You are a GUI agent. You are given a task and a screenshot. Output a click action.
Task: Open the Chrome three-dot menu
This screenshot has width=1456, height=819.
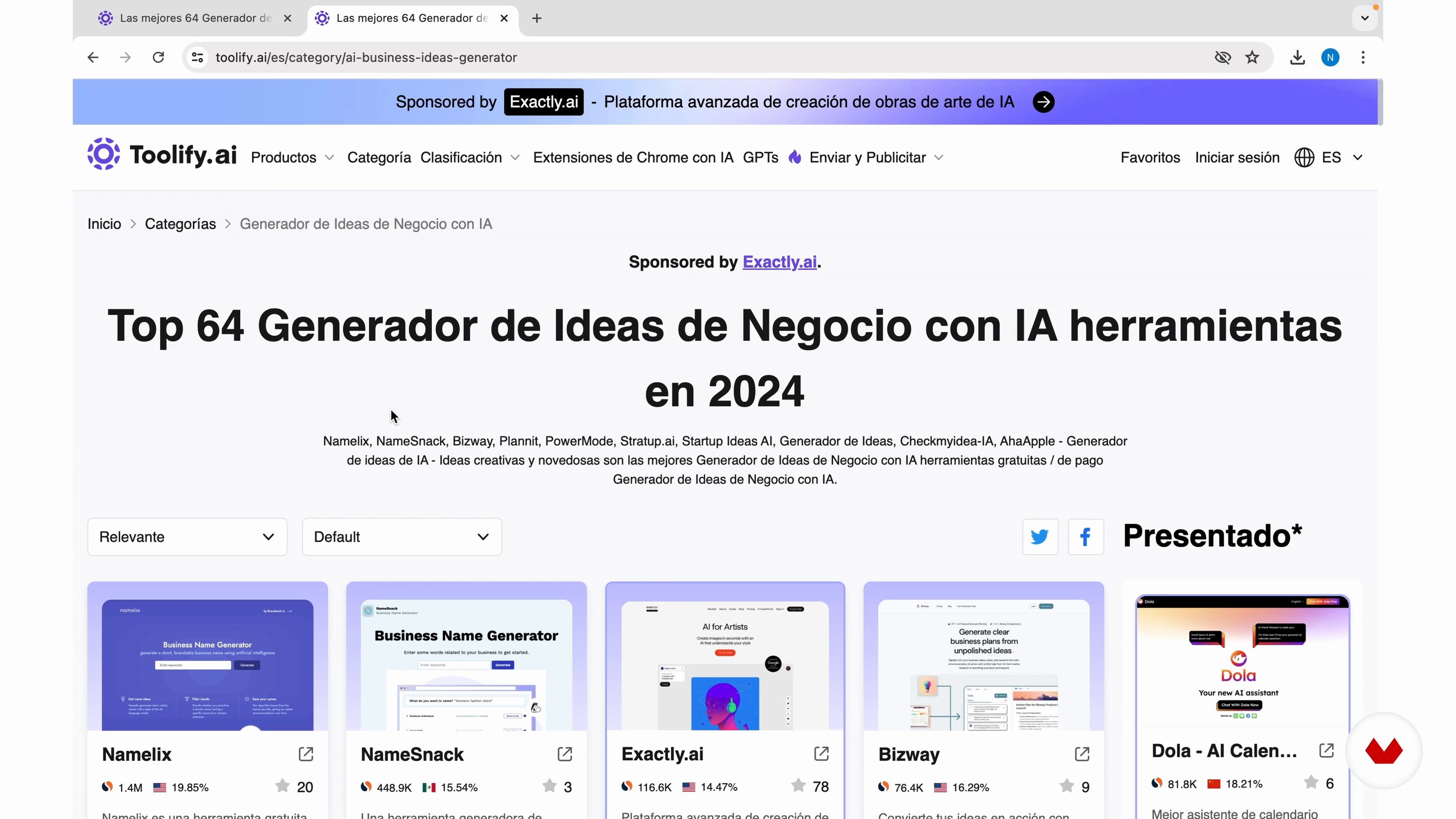[x=1363, y=57]
